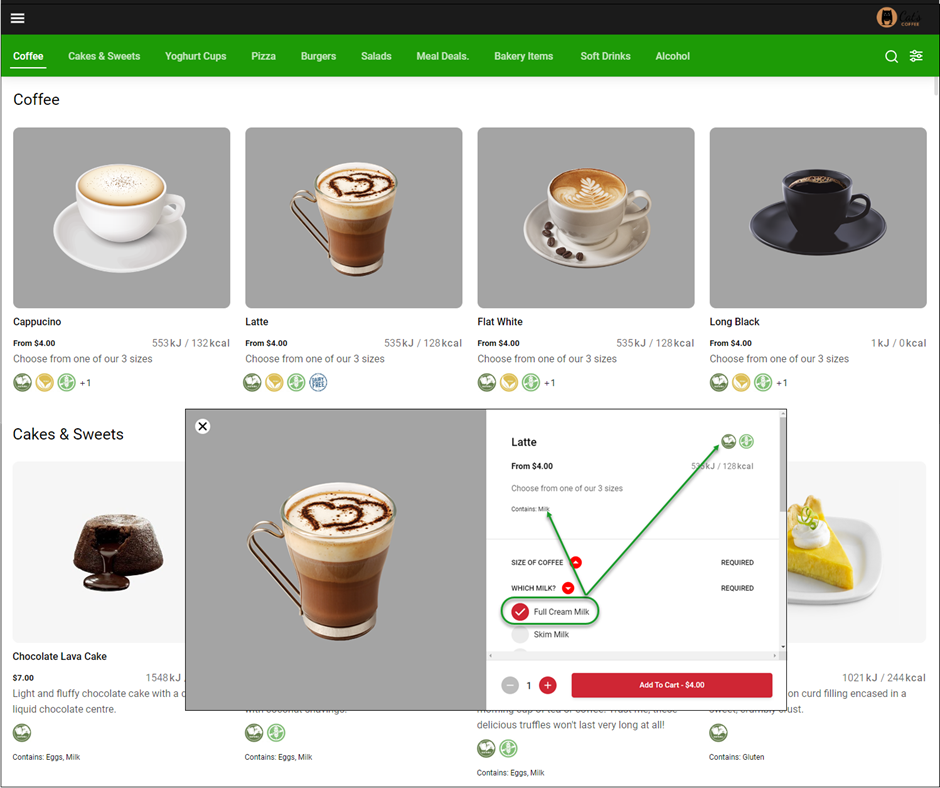Select the Soft Drinks tab
The image size is (940, 788).
[605, 56]
